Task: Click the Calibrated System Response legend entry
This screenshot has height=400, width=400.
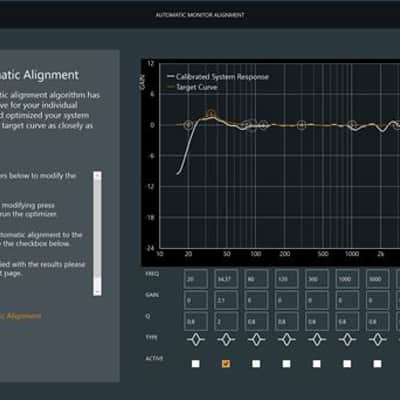Action: [x=218, y=77]
